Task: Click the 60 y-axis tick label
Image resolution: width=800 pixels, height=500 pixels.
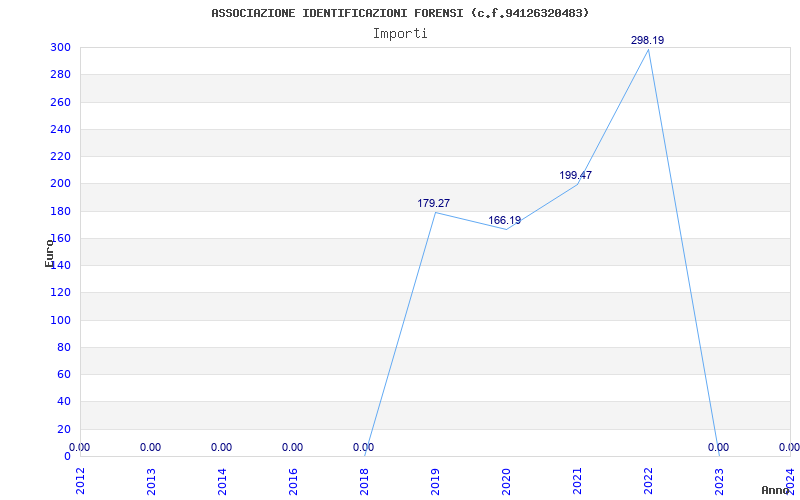Action: pos(64,374)
